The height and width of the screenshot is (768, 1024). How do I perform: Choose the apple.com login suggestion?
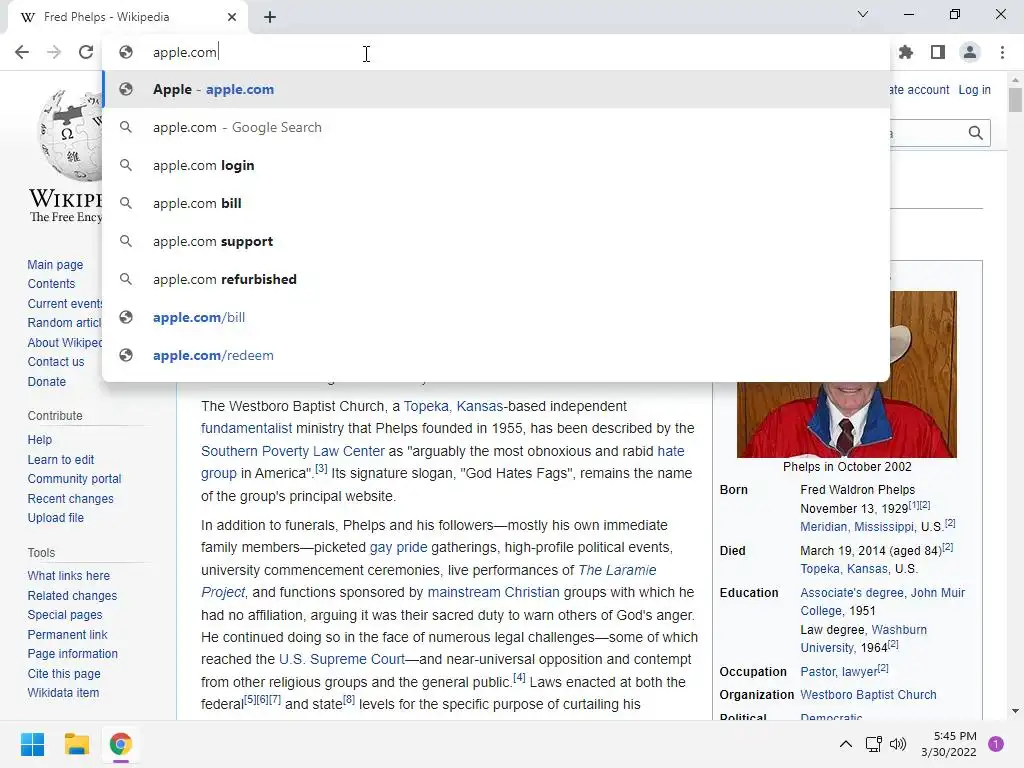click(x=496, y=165)
